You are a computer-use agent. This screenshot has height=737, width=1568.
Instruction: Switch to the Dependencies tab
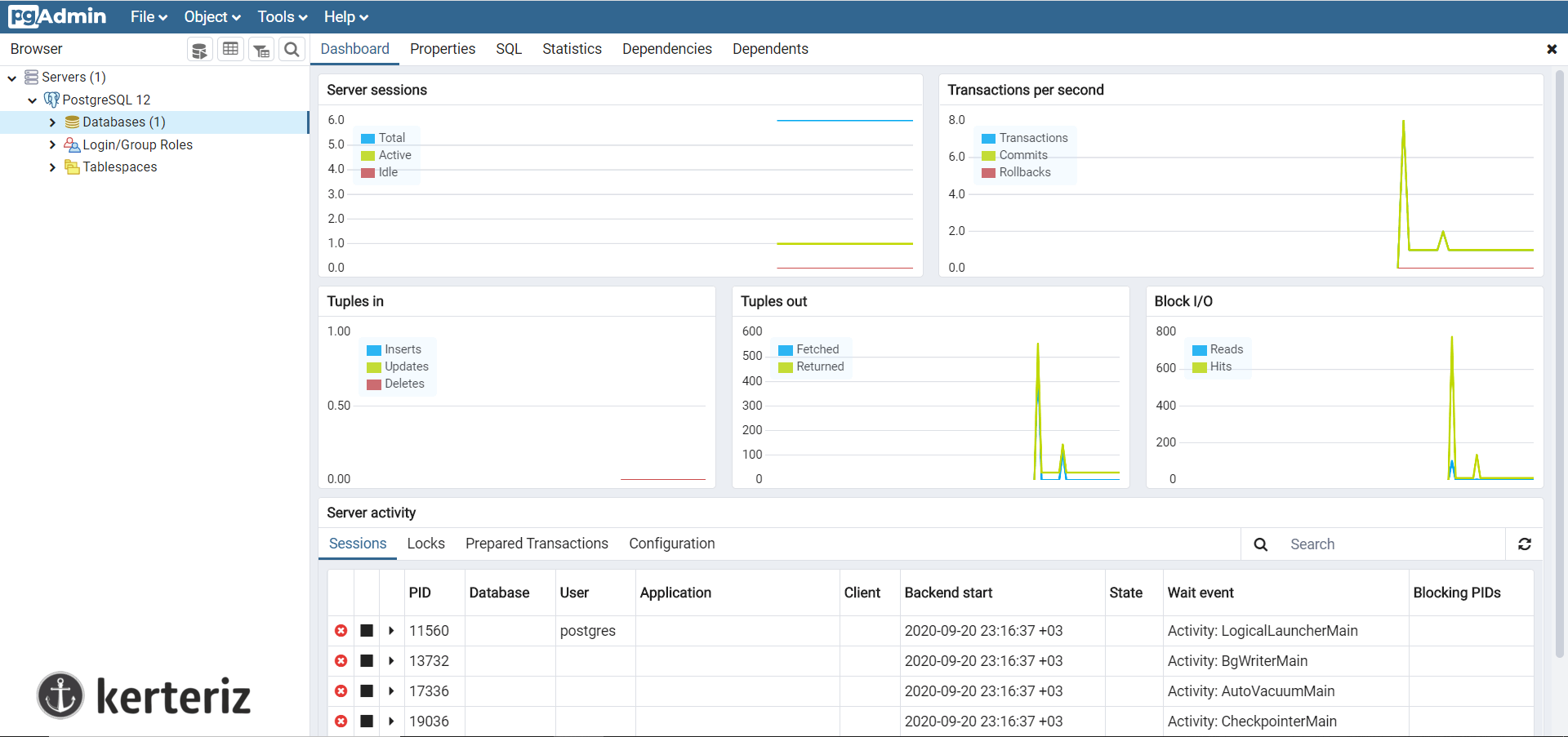[x=667, y=49]
